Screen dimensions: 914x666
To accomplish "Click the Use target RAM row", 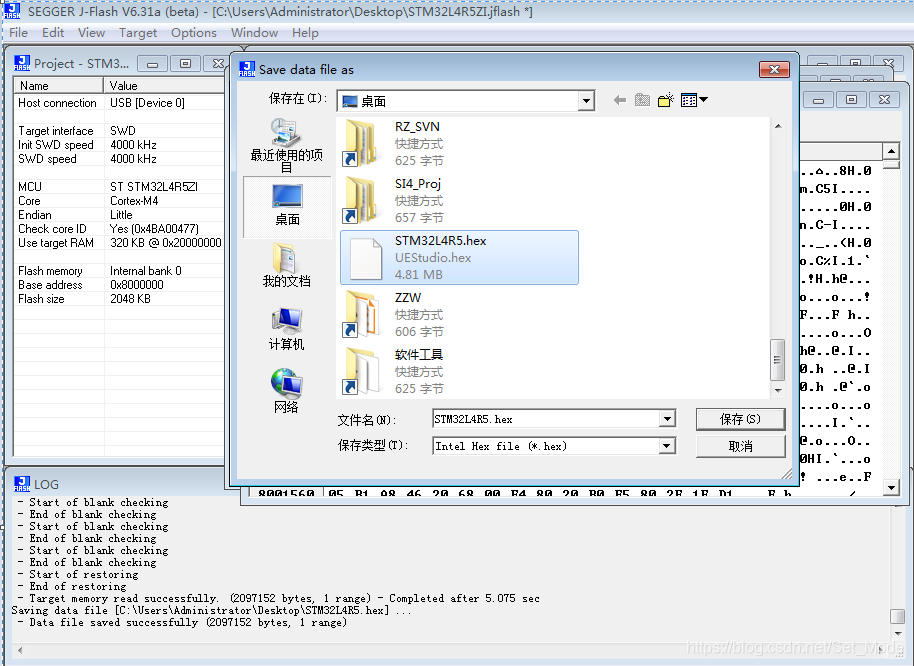I will click(119, 242).
